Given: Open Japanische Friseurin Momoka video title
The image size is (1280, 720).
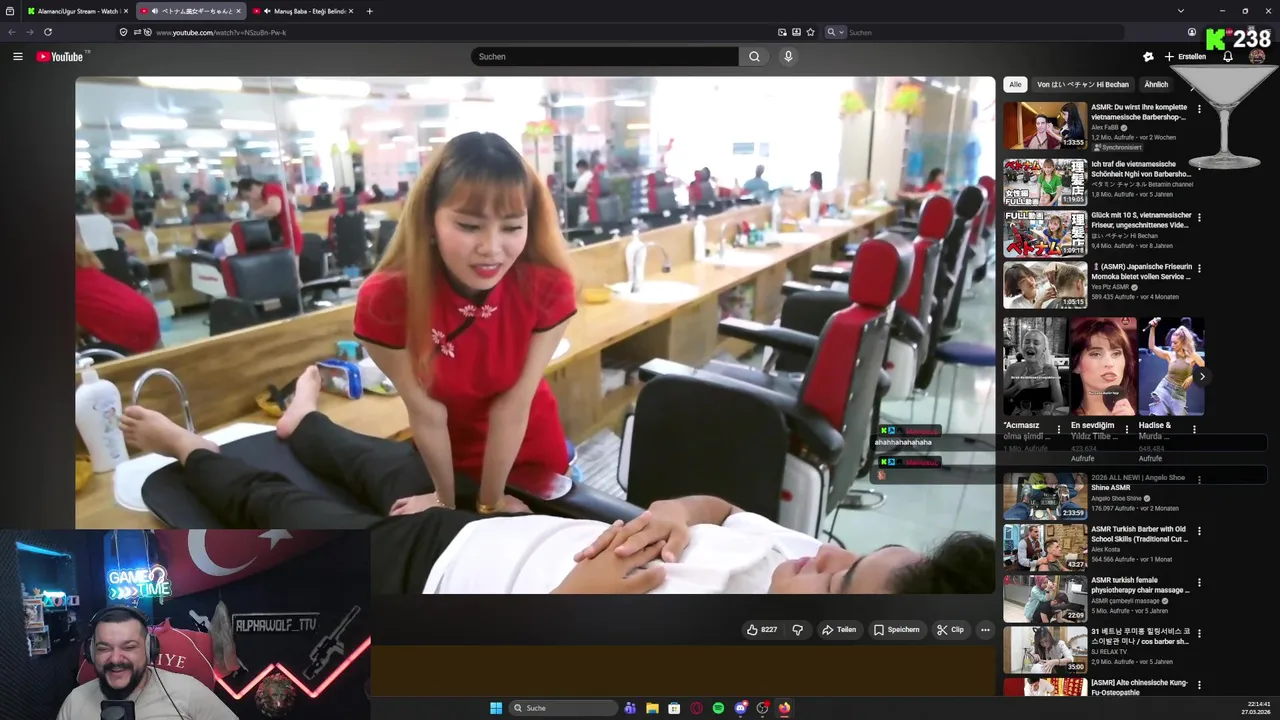Looking at the screenshot, I should 1141,272.
